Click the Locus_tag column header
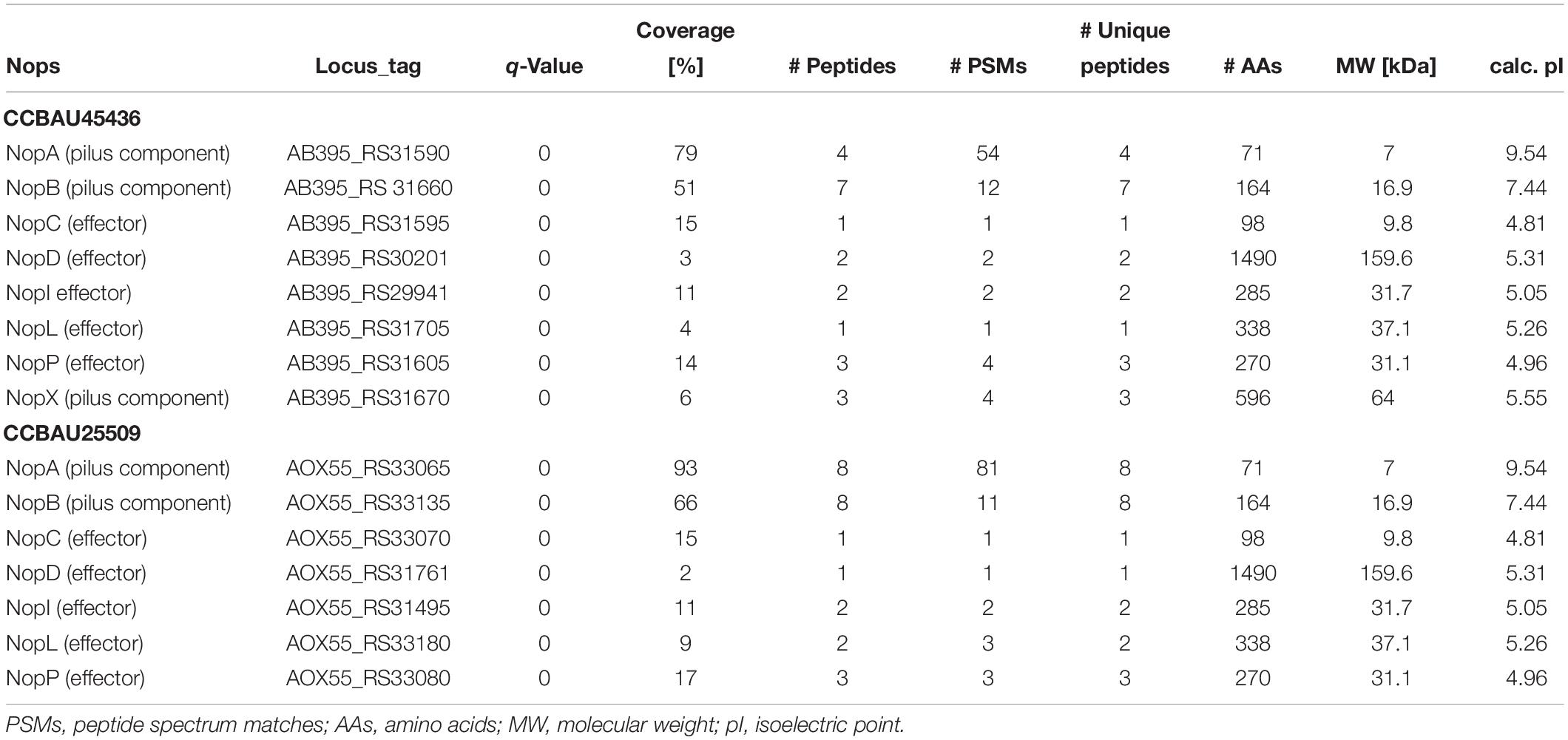Viewport: 1568px width, 740px height. coord(368,67)
